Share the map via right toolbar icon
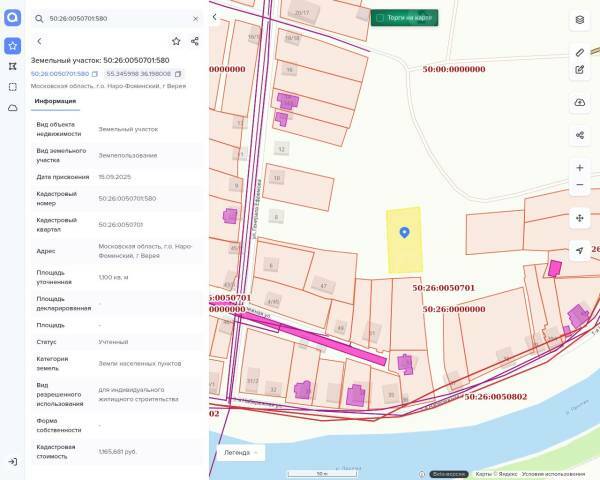600x480 pixels. [x=580, y=135]
